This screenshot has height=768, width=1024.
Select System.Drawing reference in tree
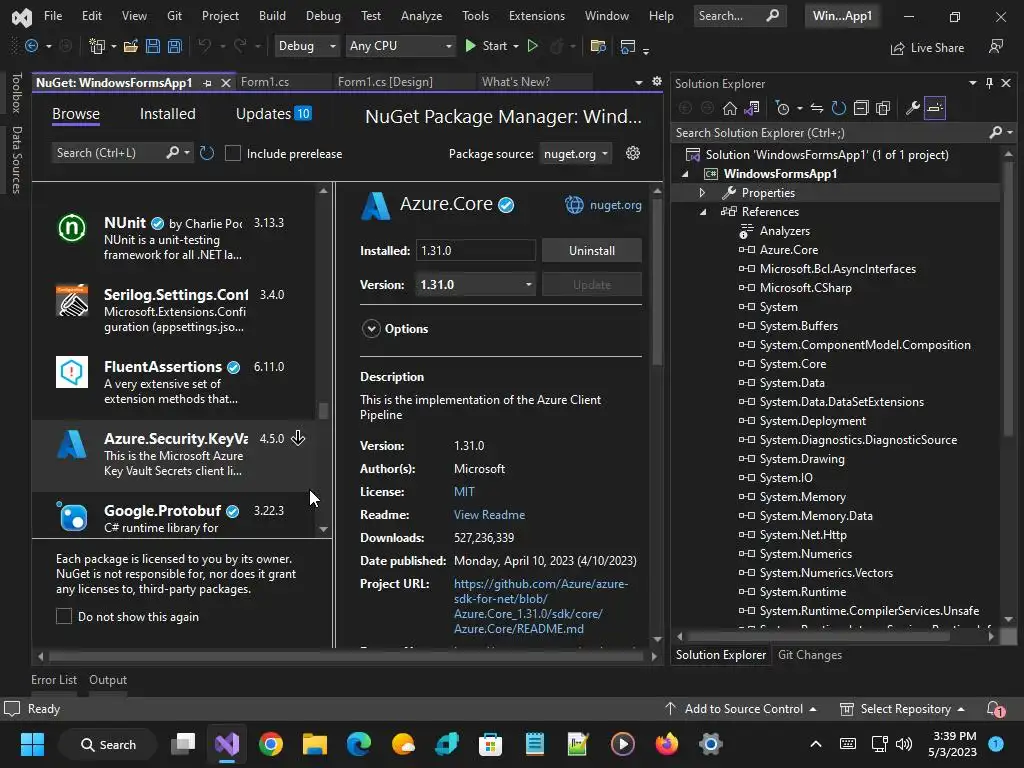(x=802, y=459)
